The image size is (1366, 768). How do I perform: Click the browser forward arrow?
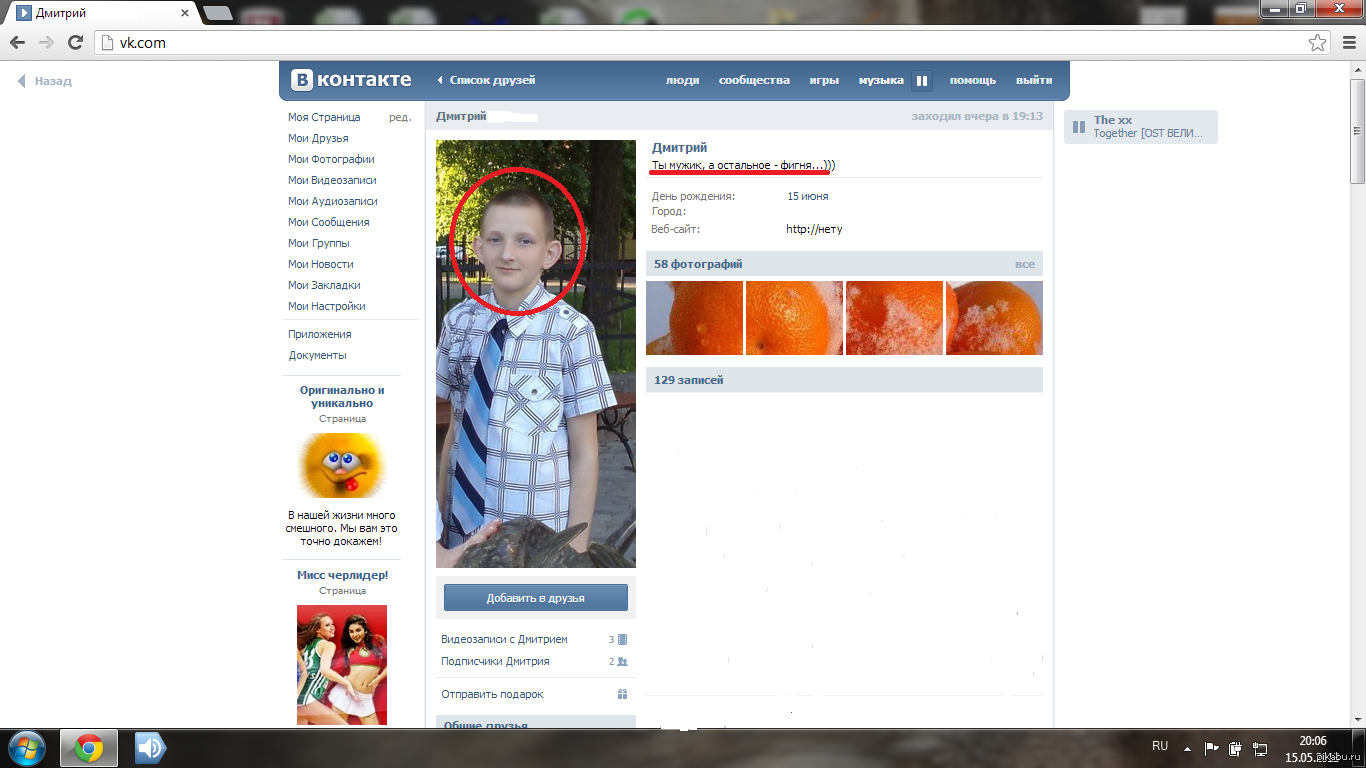46,43
